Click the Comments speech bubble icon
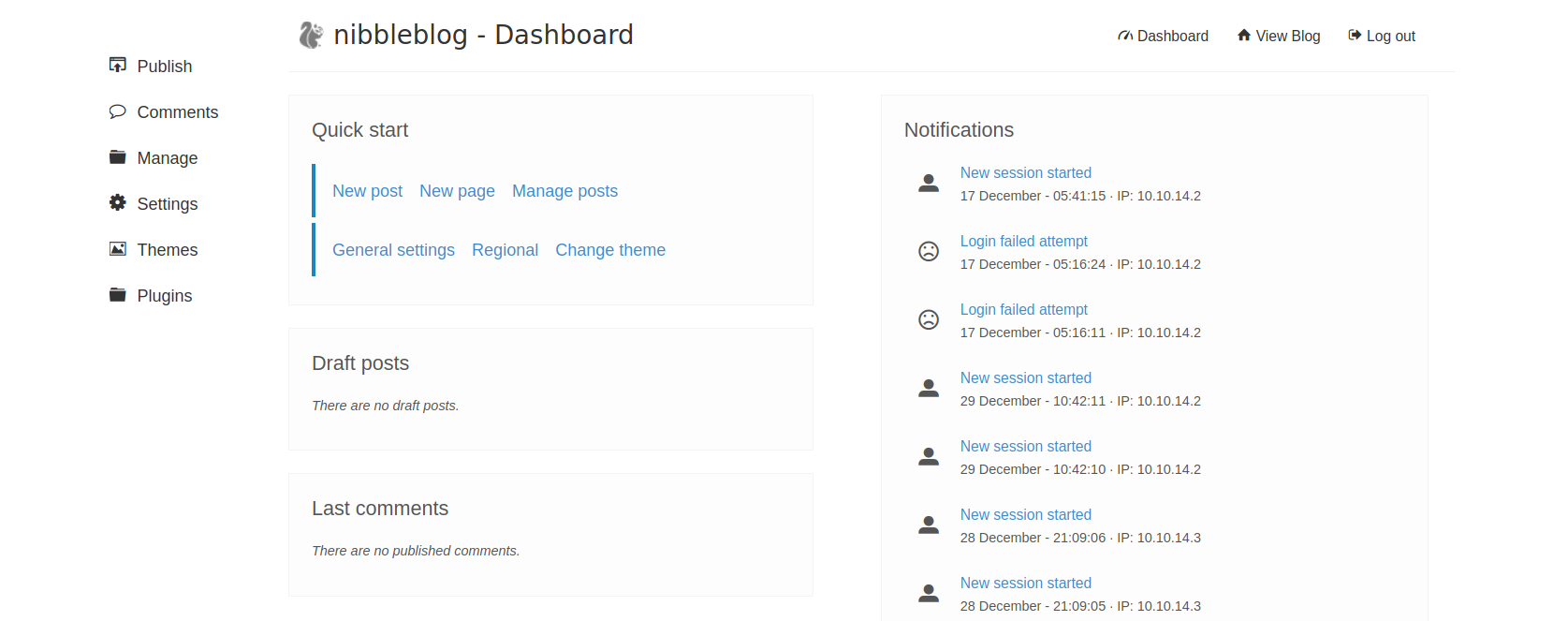This screenshot has width=1568, height=621. coord(118,111)
